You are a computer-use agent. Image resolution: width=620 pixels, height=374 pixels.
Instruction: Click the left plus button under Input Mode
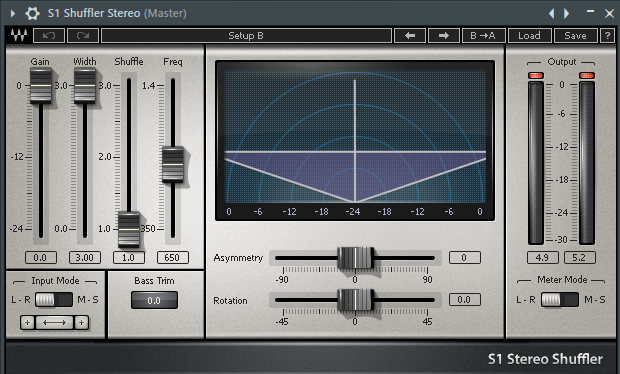28,323
